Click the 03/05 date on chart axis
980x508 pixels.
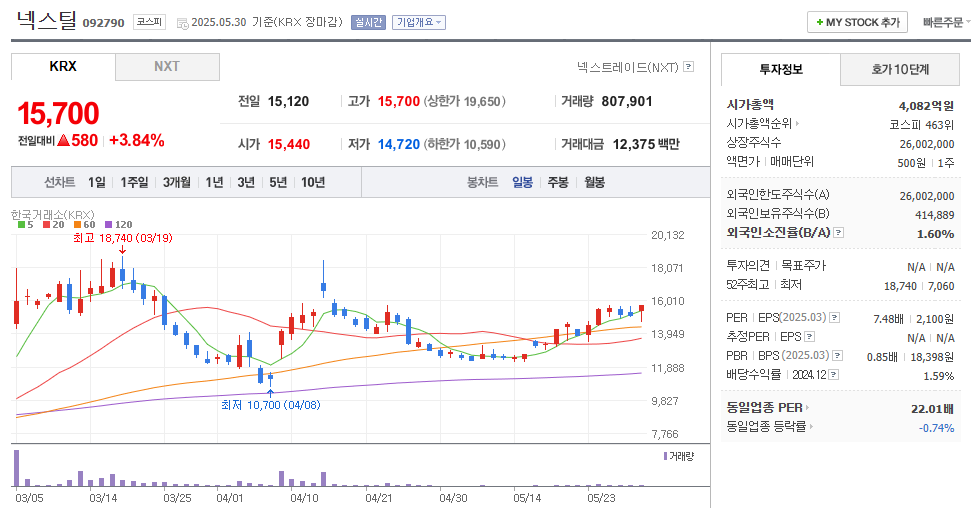click(x=29, y=498)
